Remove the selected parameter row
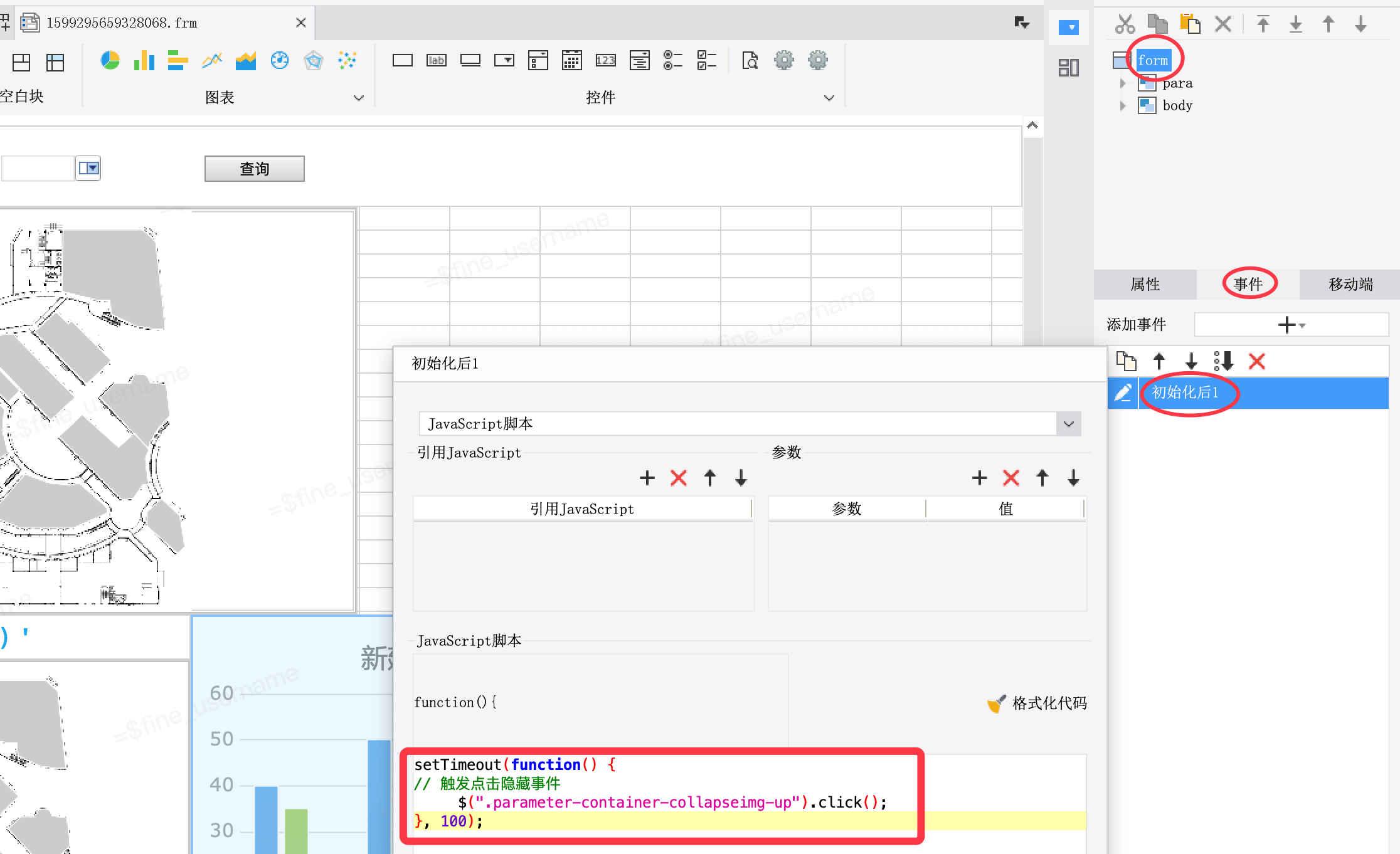 coord(1011,478)
